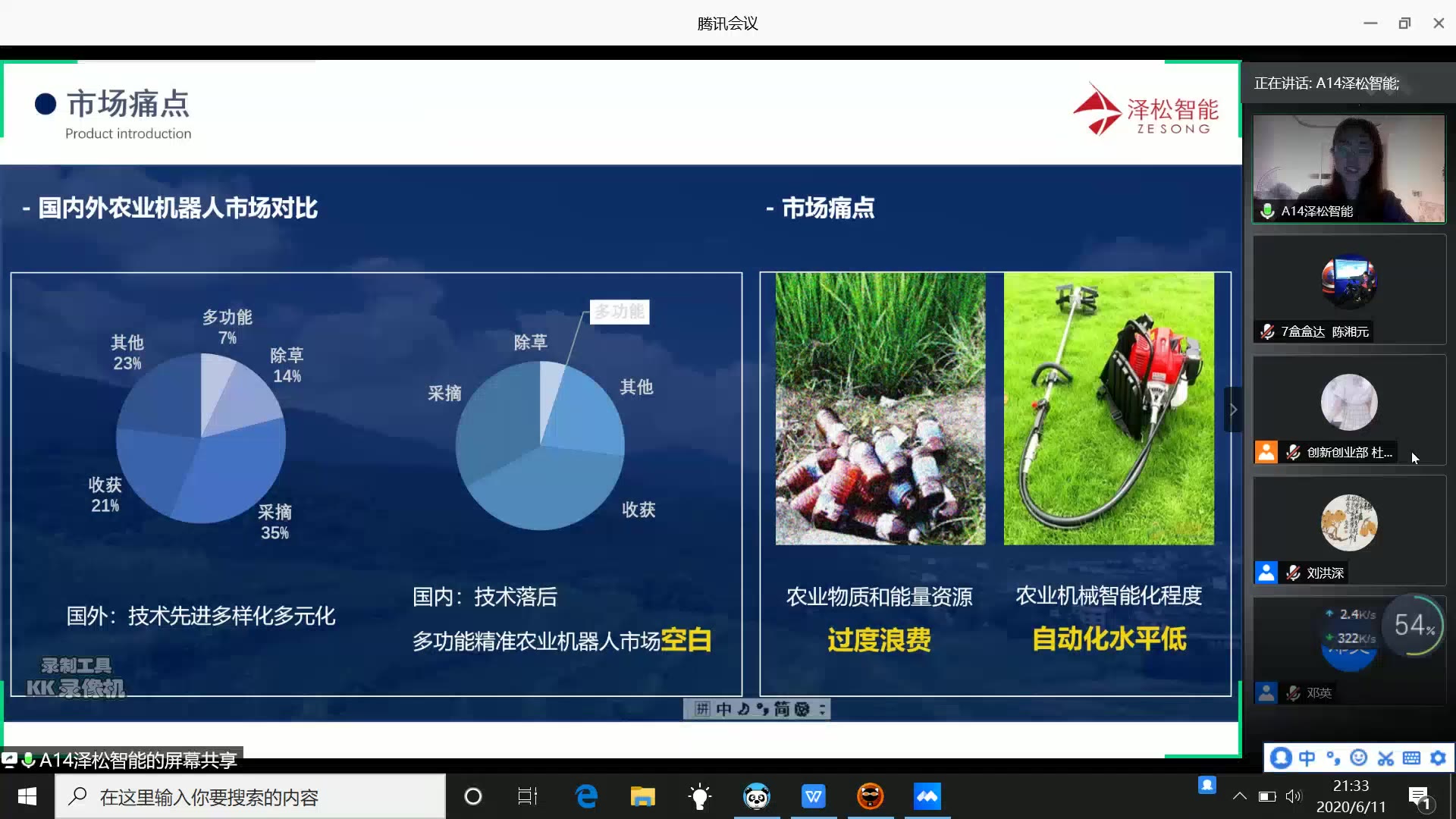
Task: Click orange host badge beside 创新创业部
Action: [1266, 452]
